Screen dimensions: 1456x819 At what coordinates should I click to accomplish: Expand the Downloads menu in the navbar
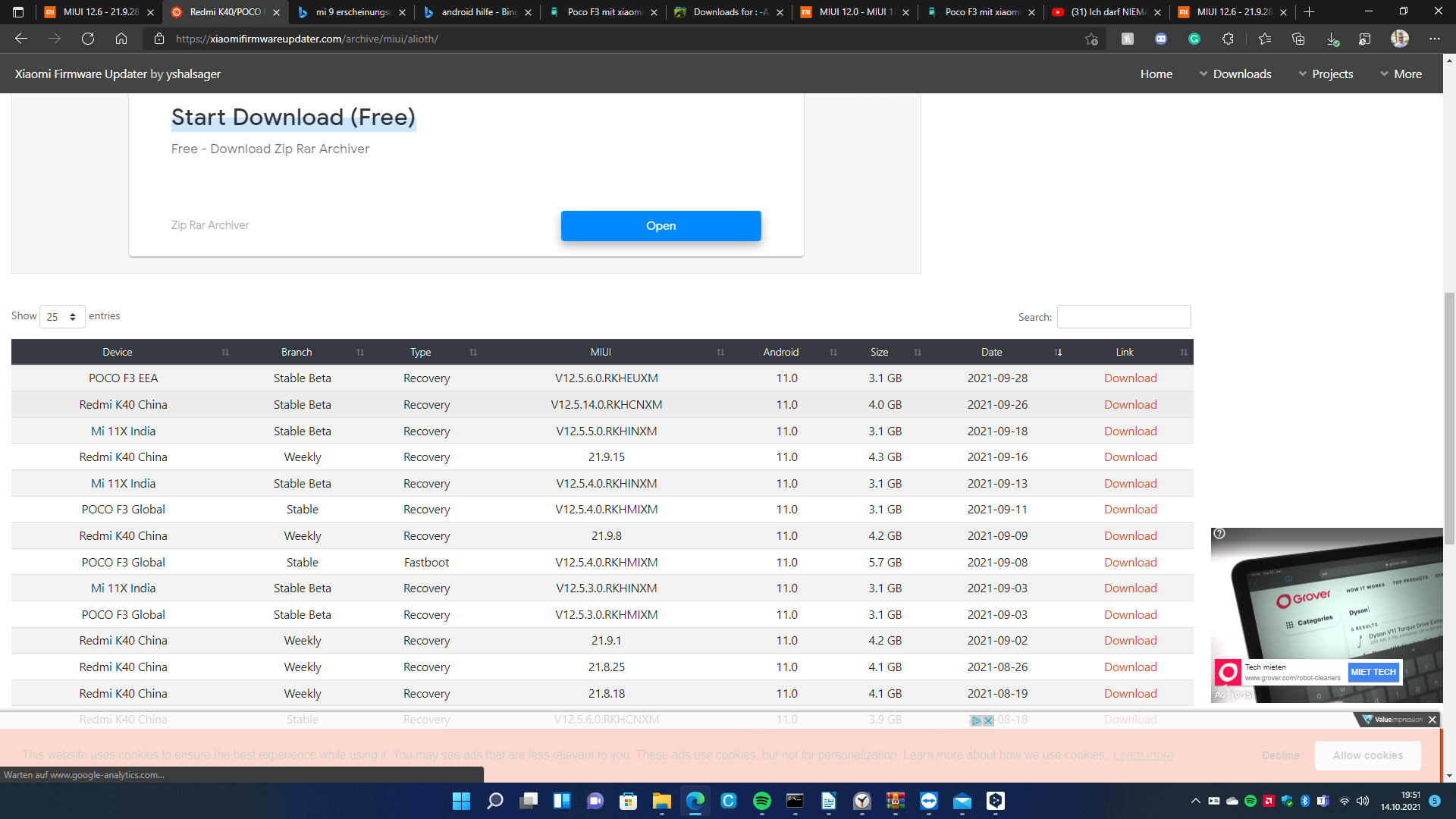(1235, 74)
